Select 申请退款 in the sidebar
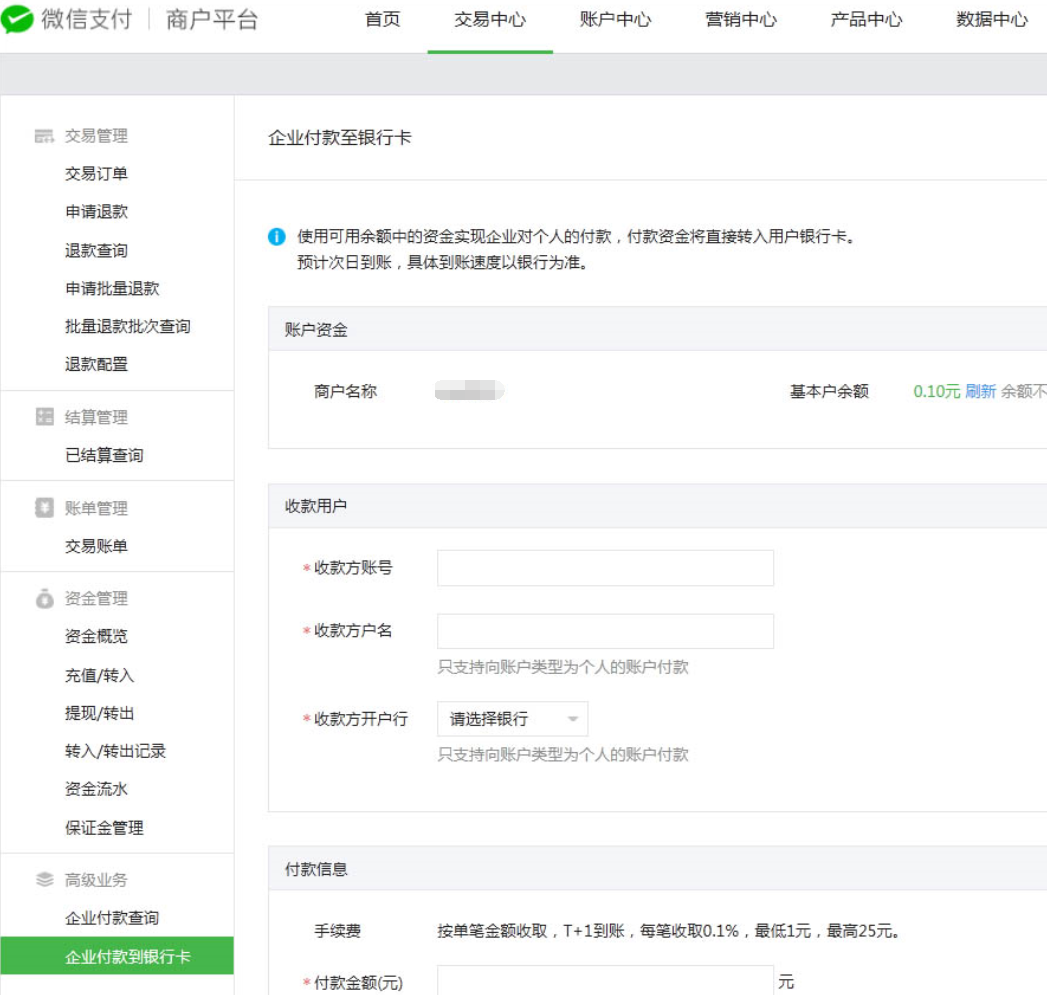Viewport: 1047px width, 995px height. coord(96,212)
